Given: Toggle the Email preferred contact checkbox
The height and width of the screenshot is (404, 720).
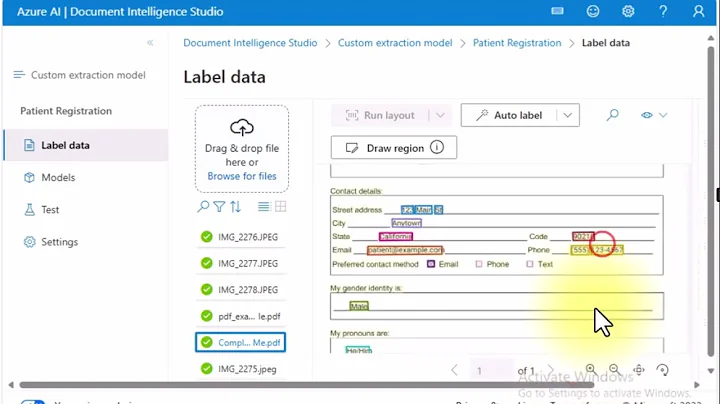Looking at the screenshot, I should click(431, 264).
